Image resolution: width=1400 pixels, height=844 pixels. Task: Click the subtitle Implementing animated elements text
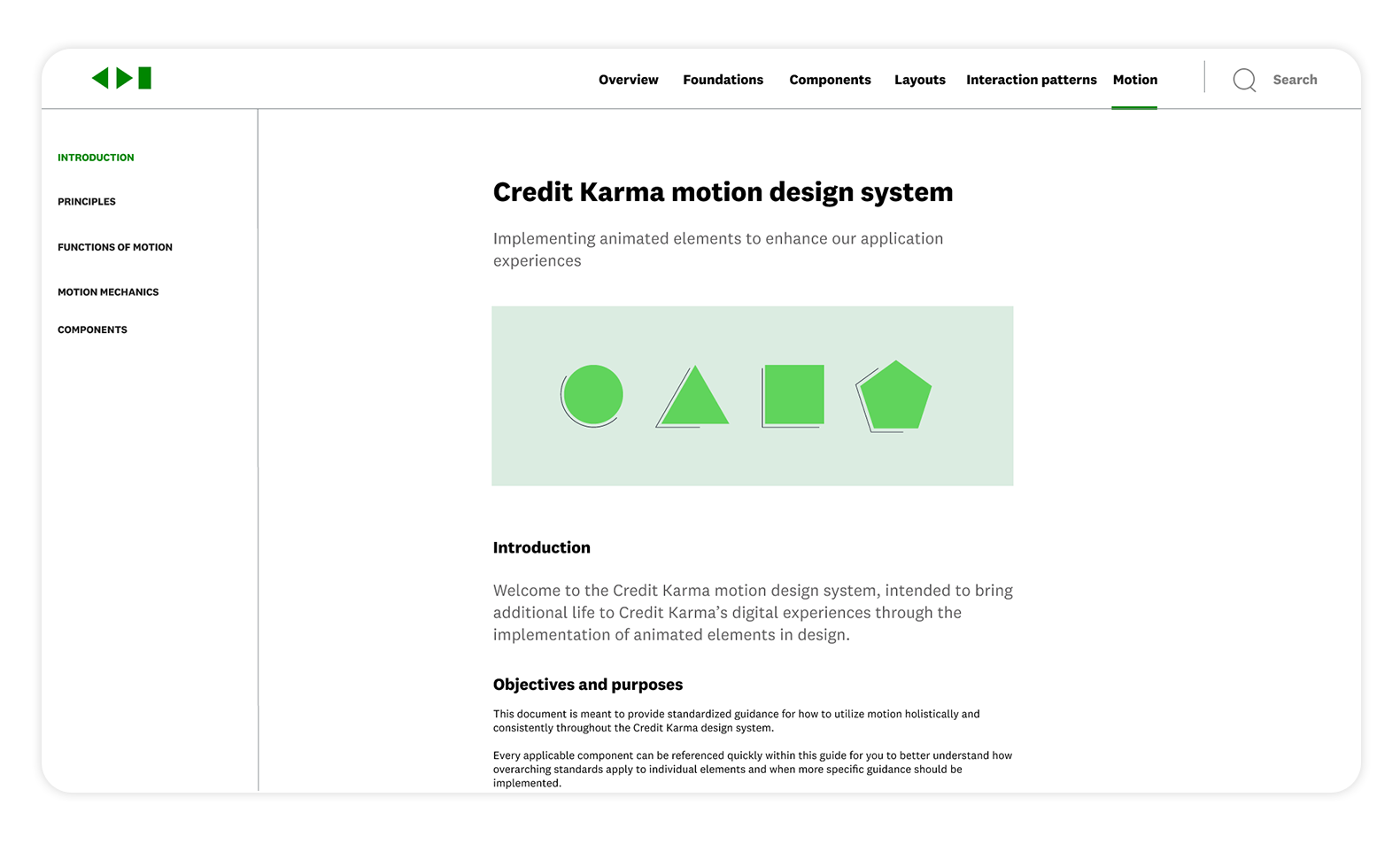coord(717,249)
